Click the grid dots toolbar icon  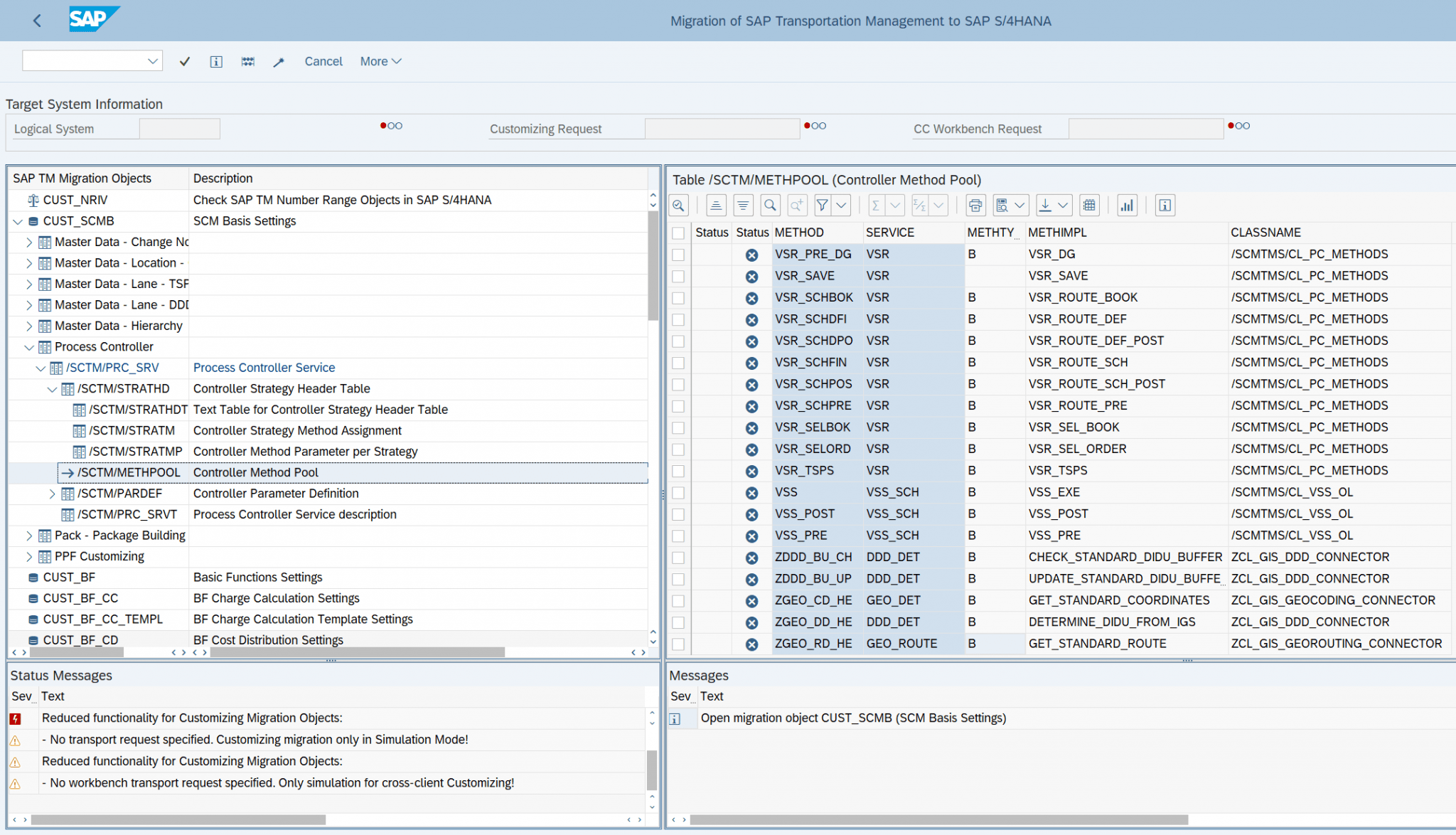[247, 61]
